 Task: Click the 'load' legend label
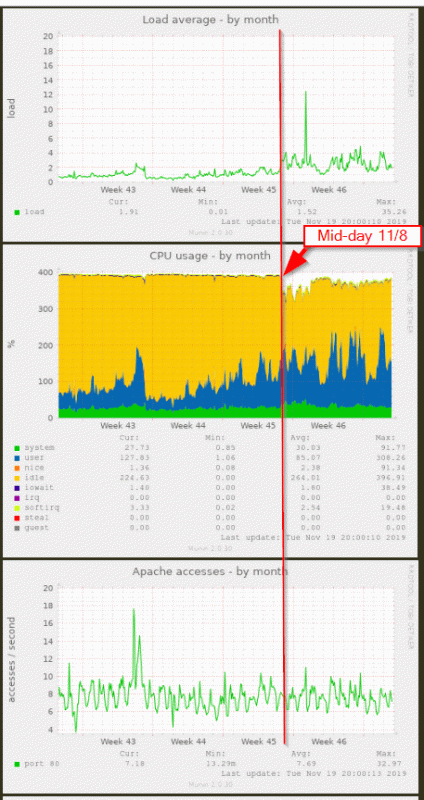click(34, 212)
